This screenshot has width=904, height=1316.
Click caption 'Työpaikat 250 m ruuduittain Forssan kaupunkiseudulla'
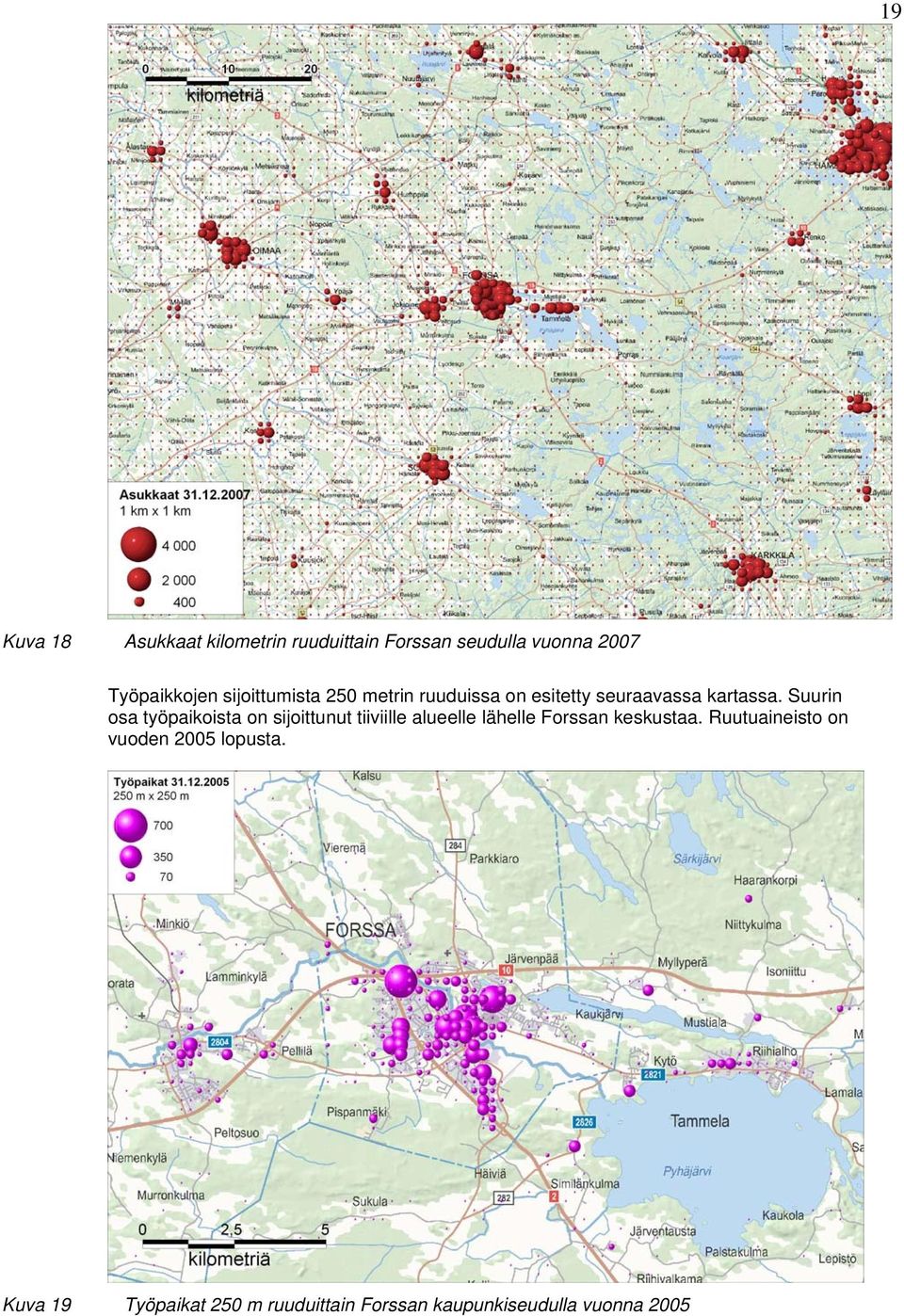tap(352, 1305)
